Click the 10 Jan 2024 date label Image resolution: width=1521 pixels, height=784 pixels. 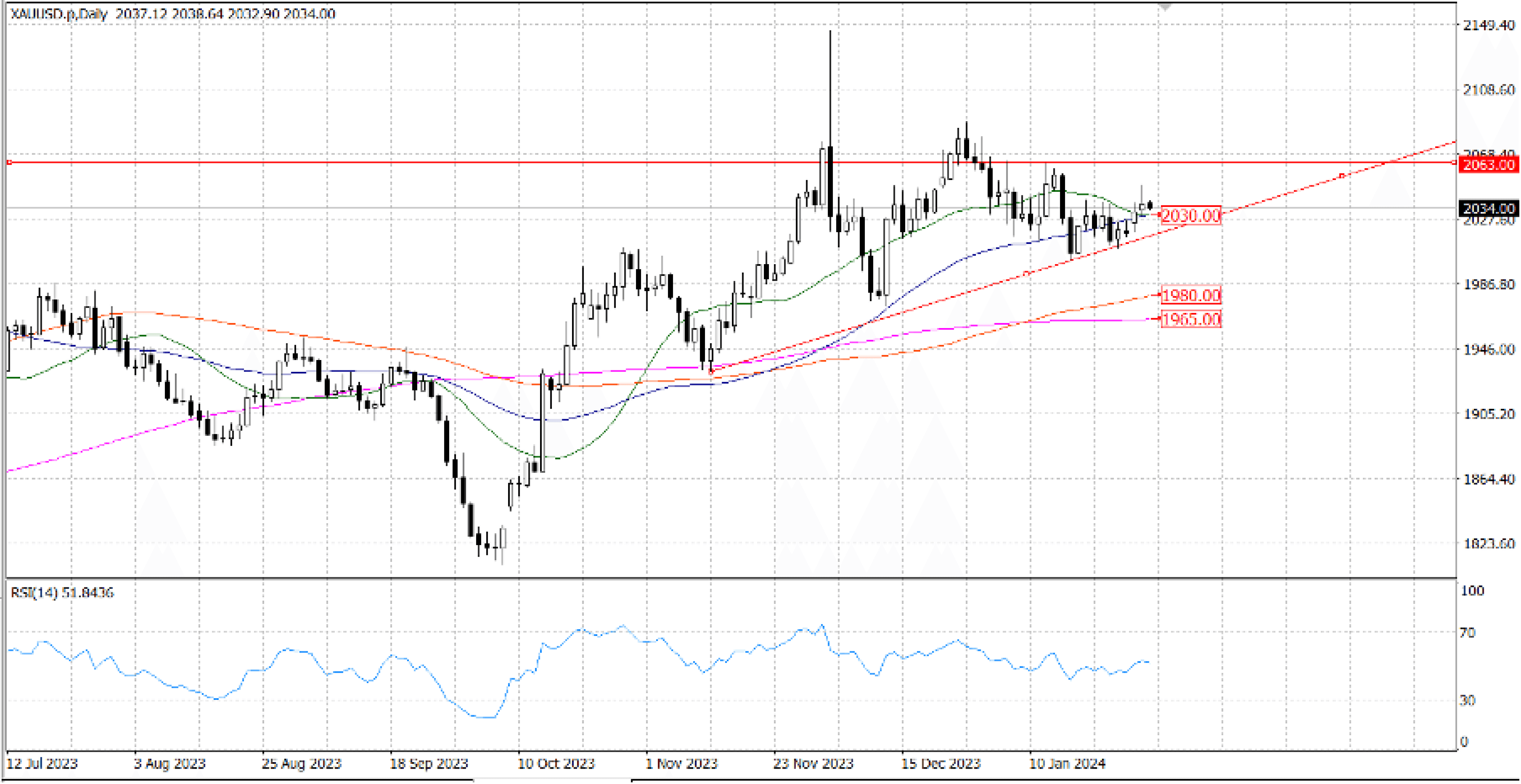(x=1067, y=763)
